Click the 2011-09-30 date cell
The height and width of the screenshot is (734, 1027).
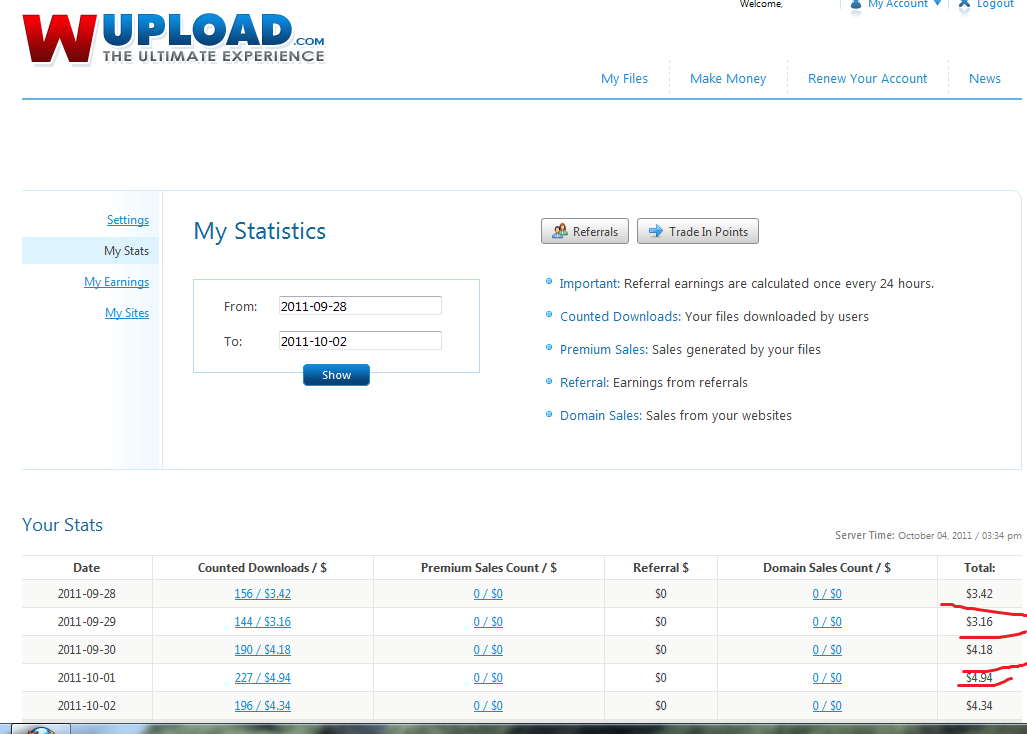pyautogui.click(x=86, y=650)
